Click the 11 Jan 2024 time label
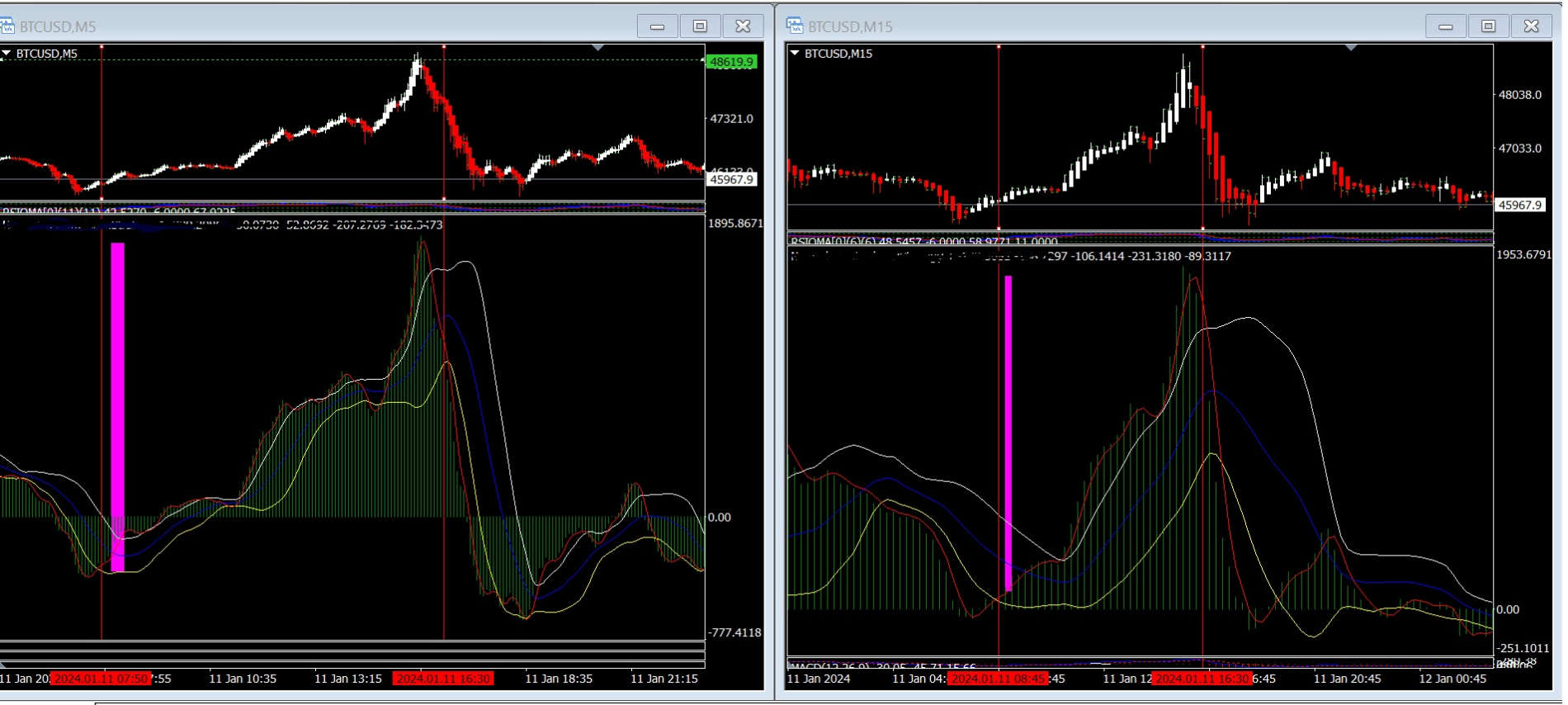 tap(819, 679)
